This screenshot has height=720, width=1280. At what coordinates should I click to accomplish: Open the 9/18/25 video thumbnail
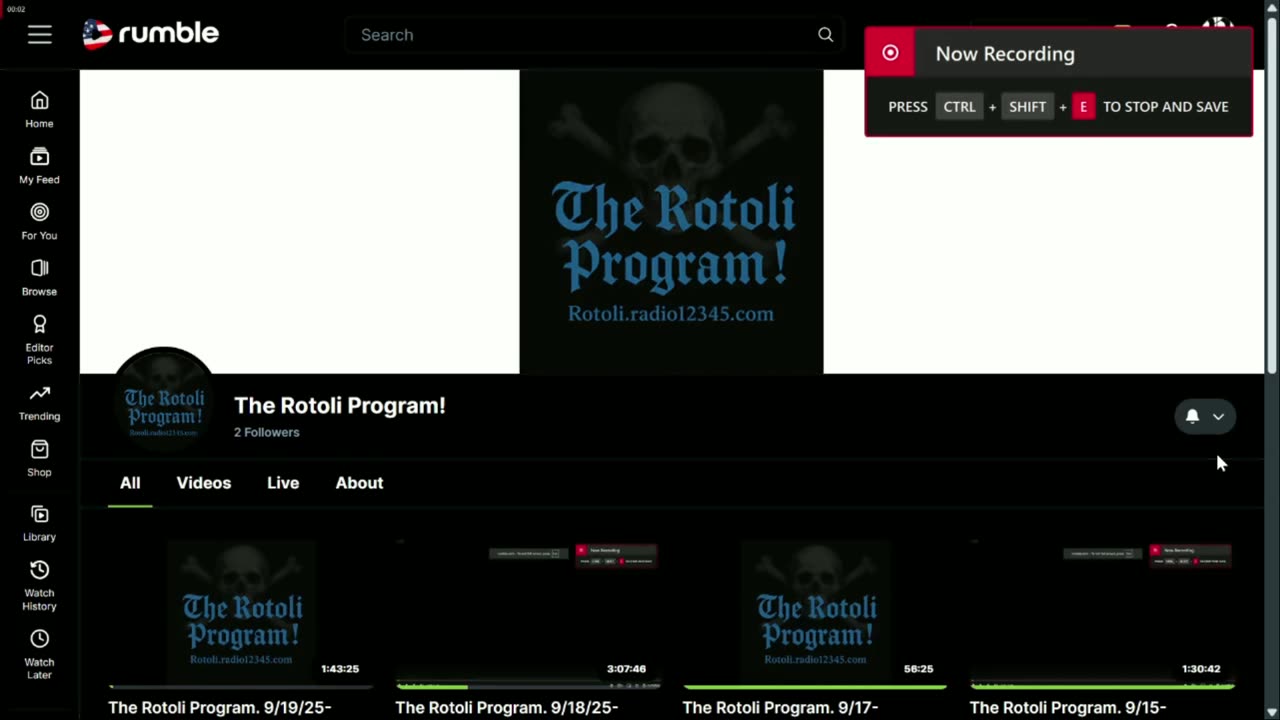coord(528,613)
